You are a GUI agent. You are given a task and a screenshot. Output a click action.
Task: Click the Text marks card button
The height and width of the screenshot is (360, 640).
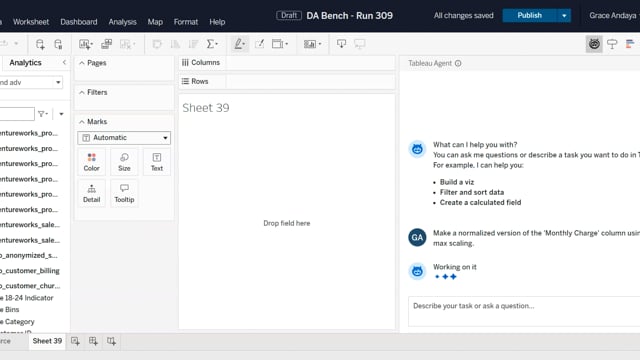point(157,162)
